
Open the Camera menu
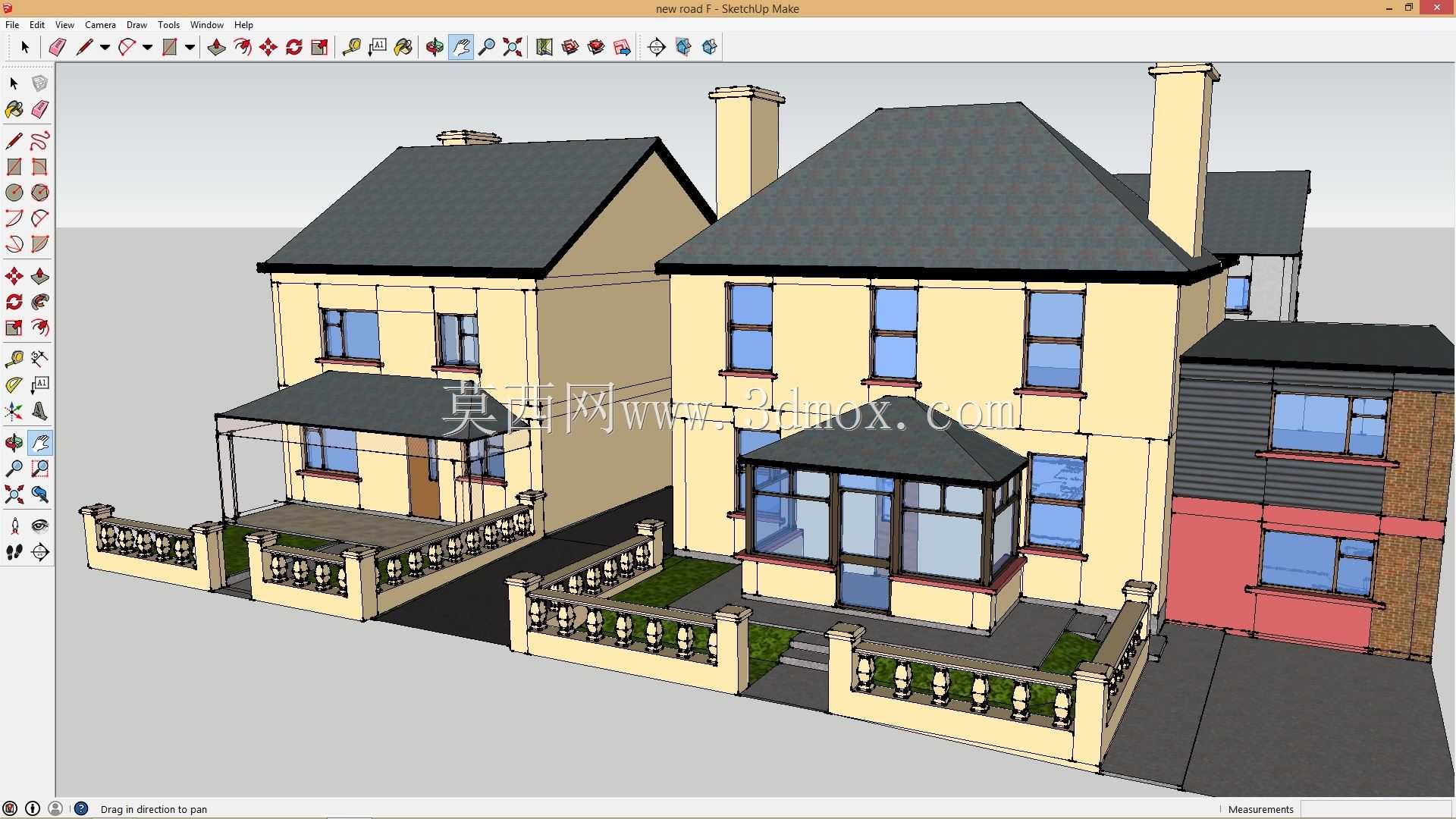coord(100,25)
